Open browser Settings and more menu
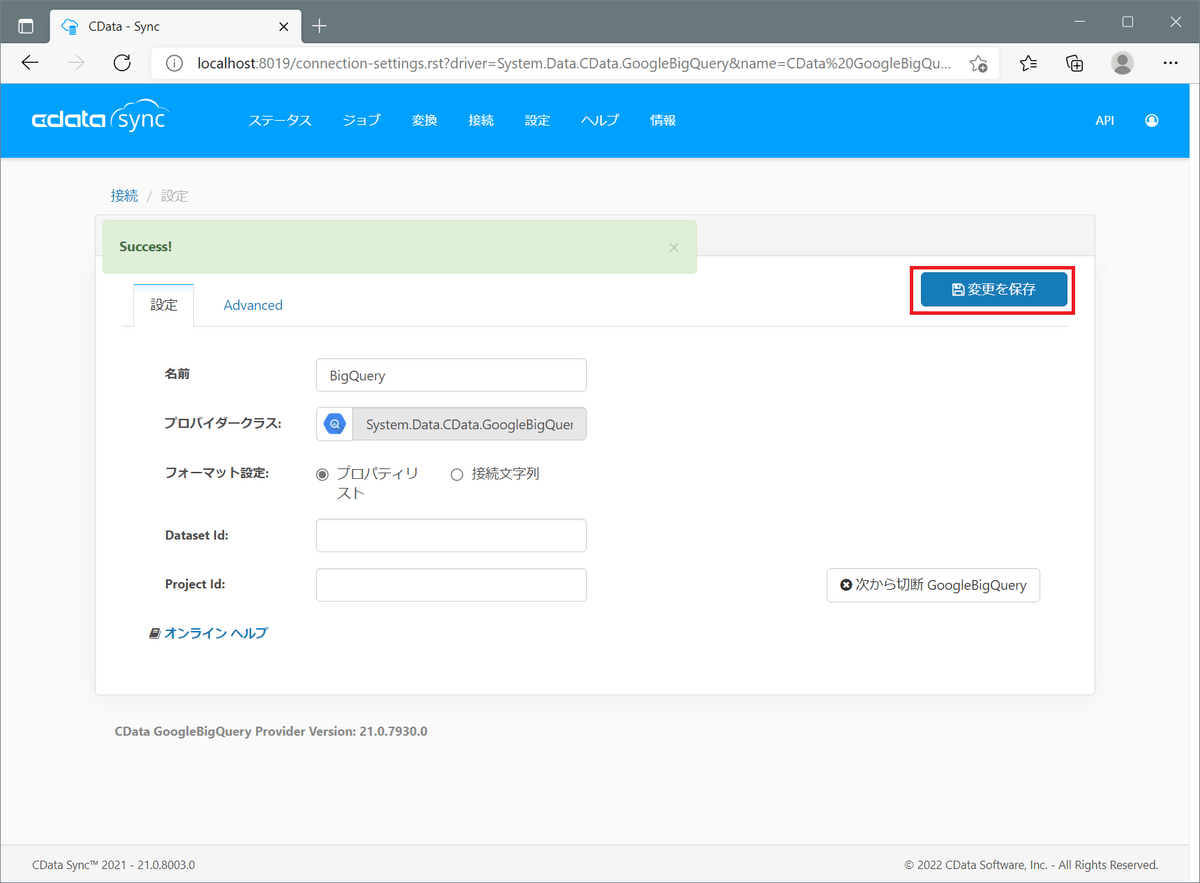Viewport: 1200px width, 883px height. pyautogui.click(x=1171, y=63)
